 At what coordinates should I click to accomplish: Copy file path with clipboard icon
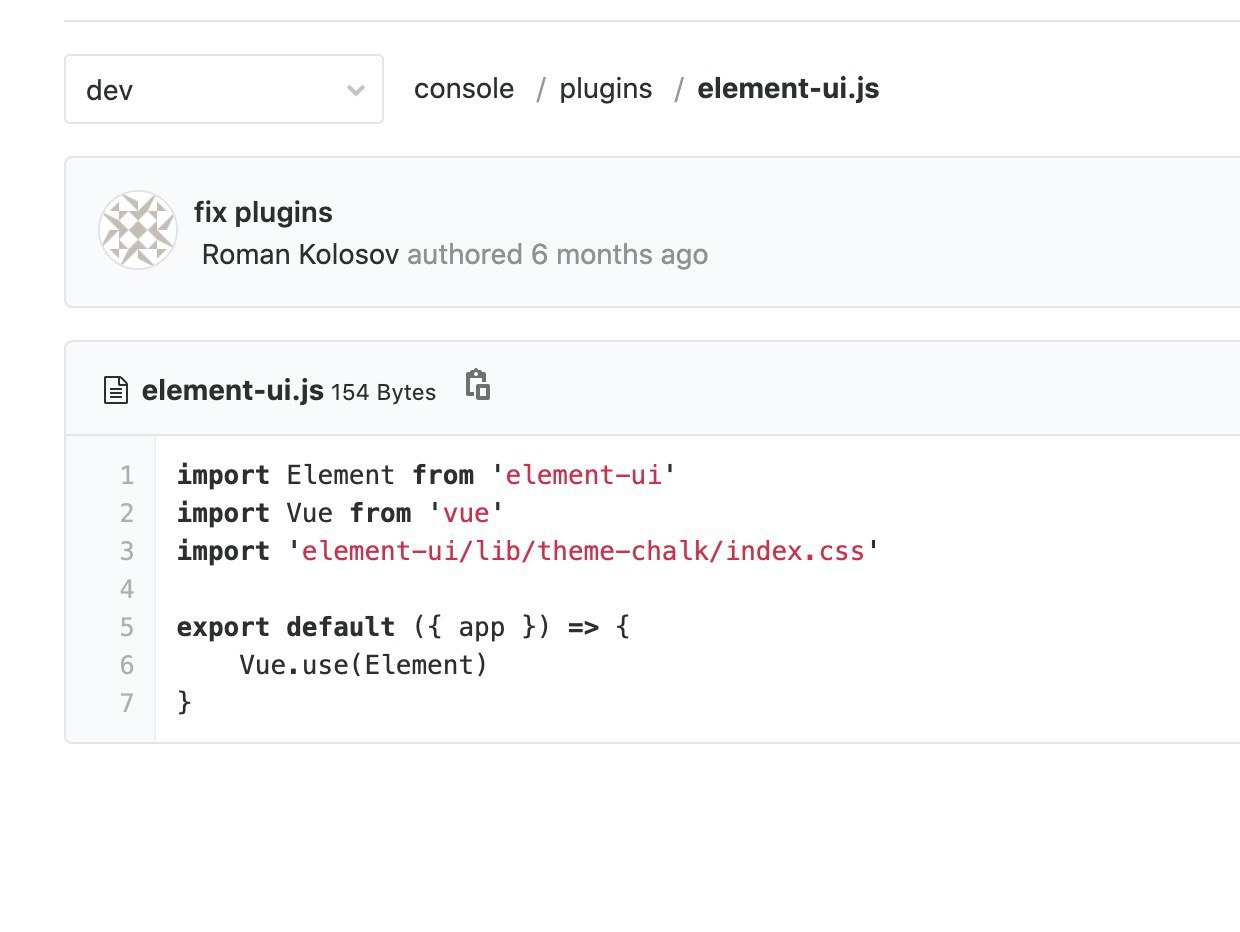click(x=478, y=385)
